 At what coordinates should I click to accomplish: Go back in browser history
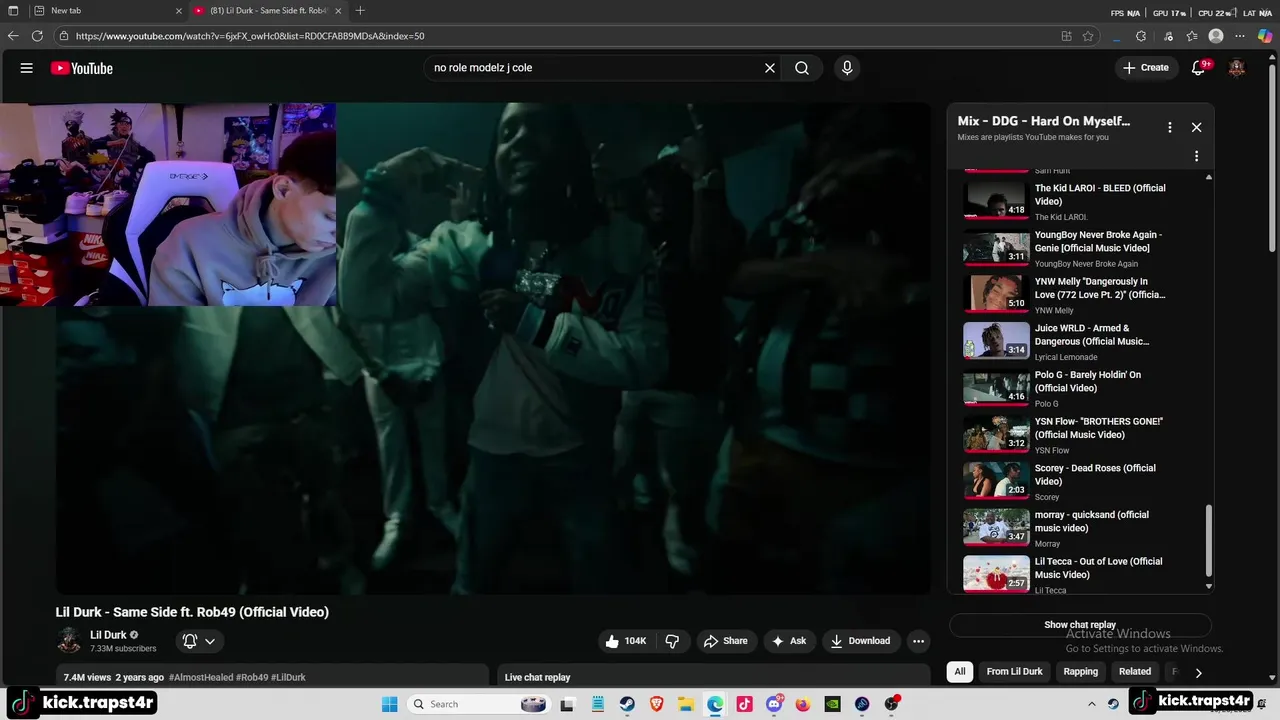pos(13,36)
